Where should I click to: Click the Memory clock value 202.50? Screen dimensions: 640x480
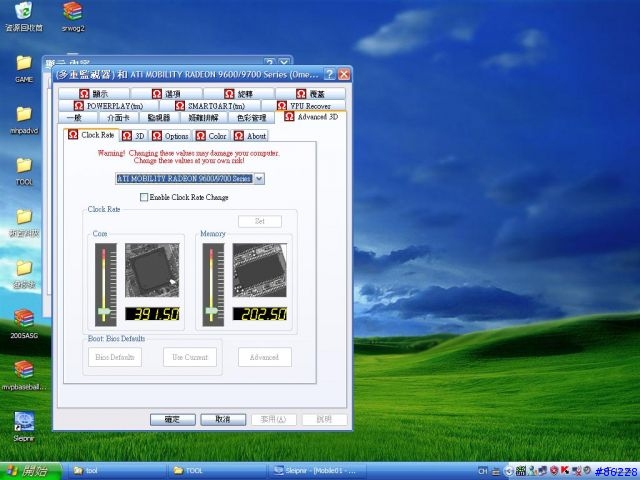tap(260, 314)
